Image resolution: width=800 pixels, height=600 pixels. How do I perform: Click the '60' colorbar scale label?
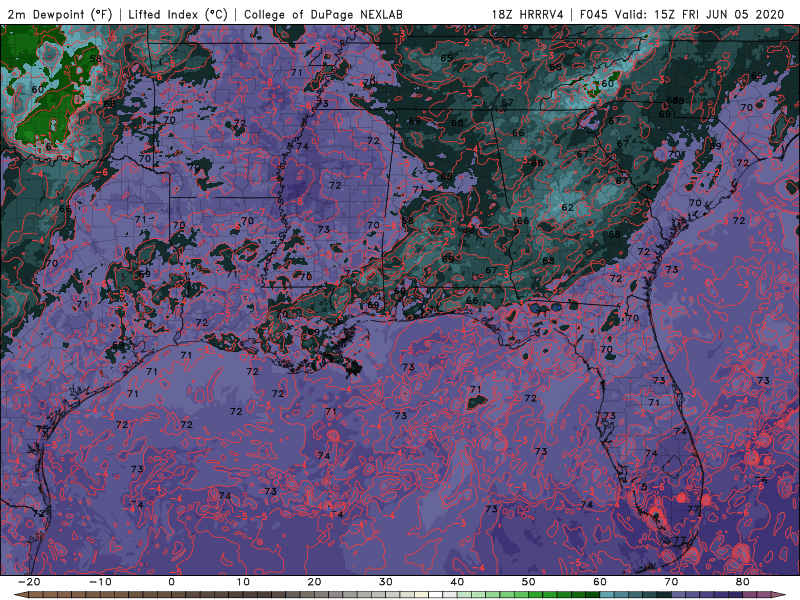[x=600, y=582]
